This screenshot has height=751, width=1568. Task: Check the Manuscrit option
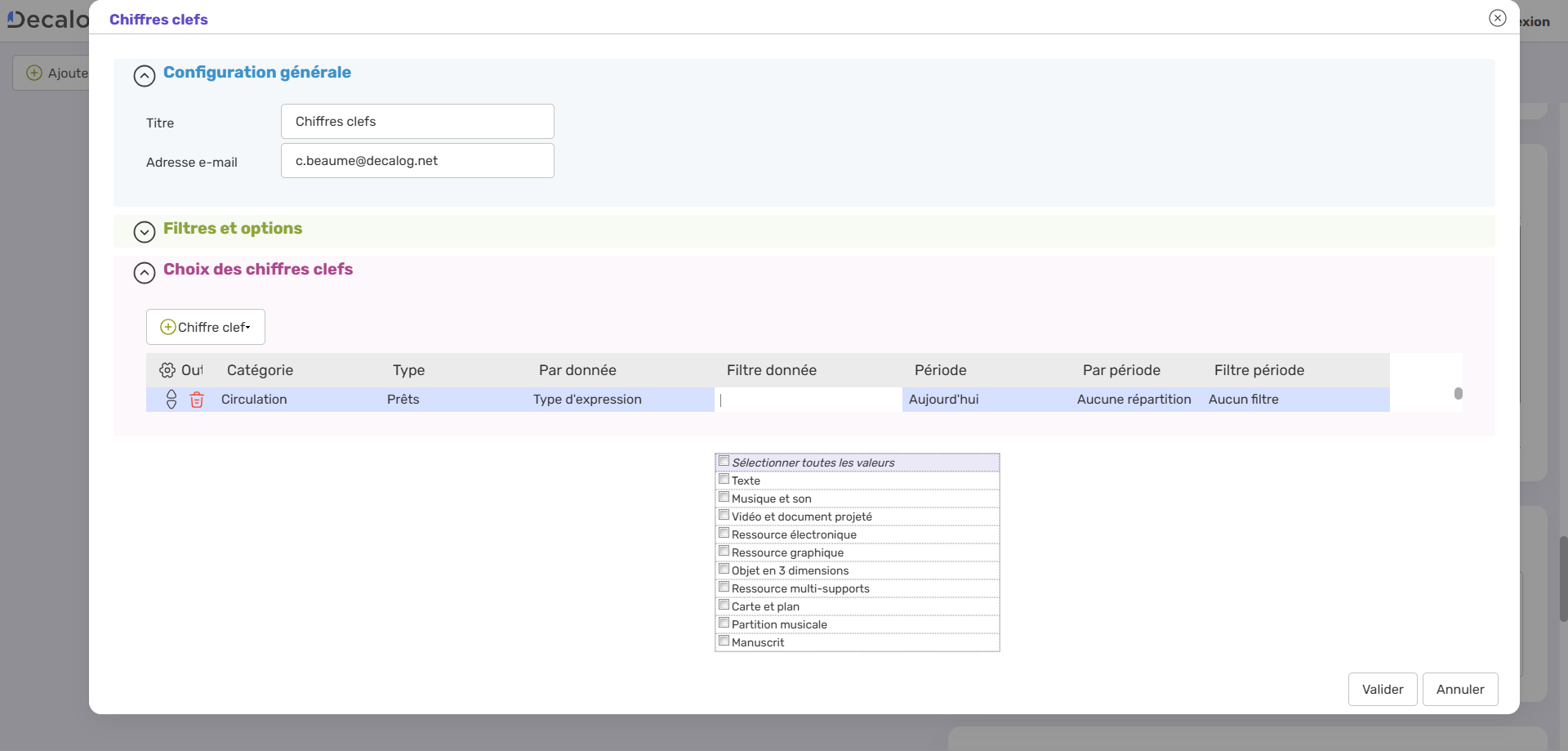[x=724, y=641]
